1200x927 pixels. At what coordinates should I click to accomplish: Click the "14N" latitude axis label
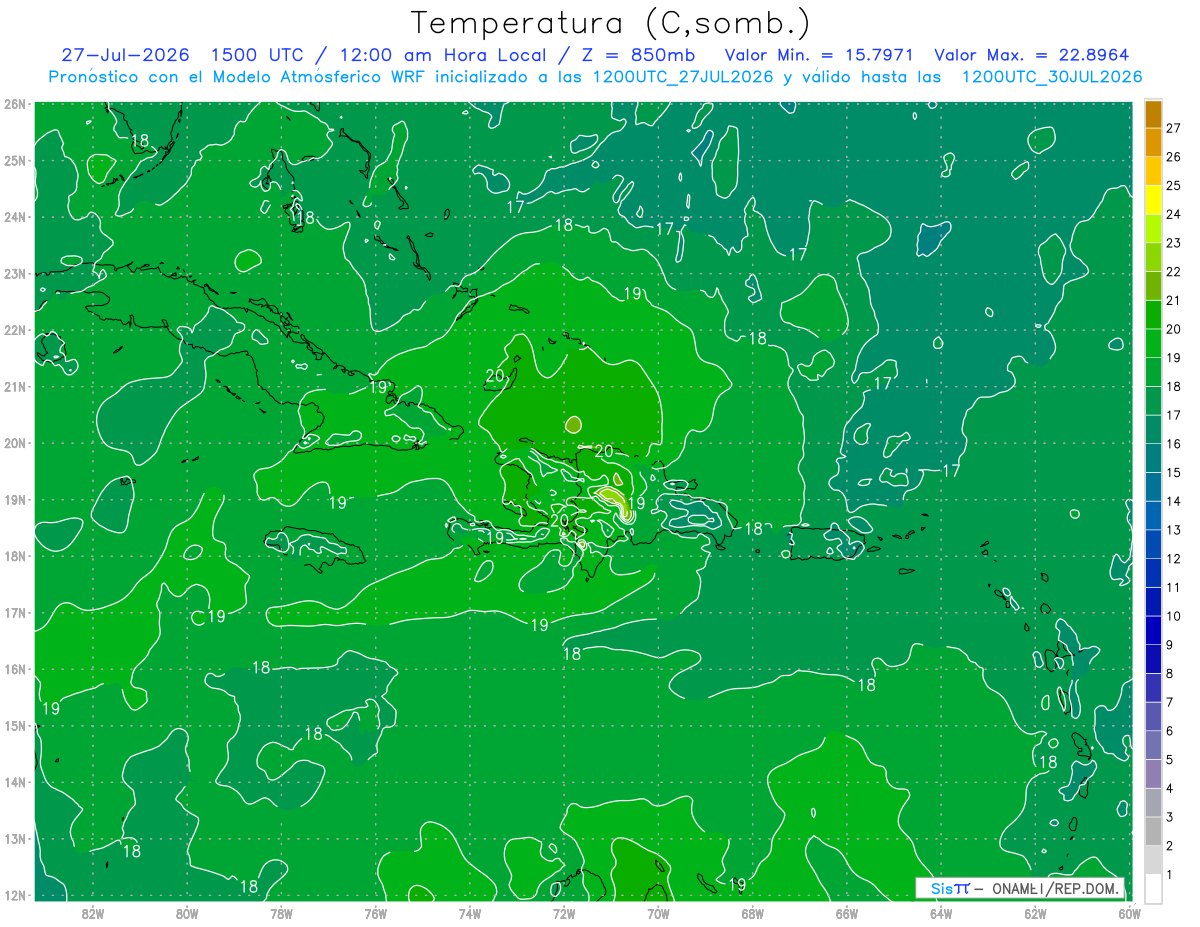click(14, 782)
